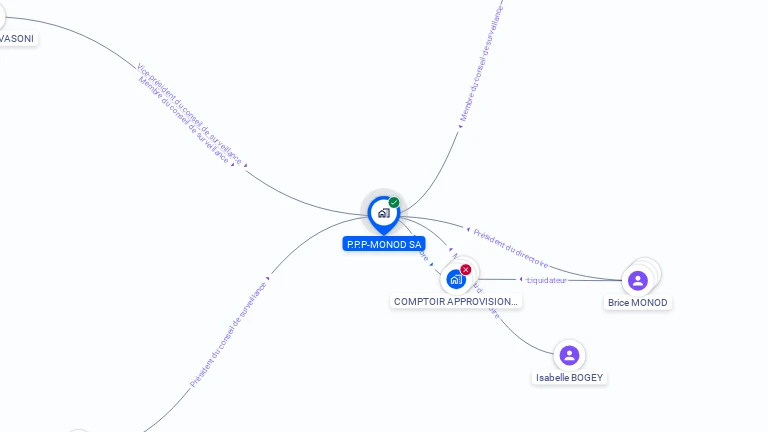Click the arrow marker beside Liquidateur

coord(521,279)
